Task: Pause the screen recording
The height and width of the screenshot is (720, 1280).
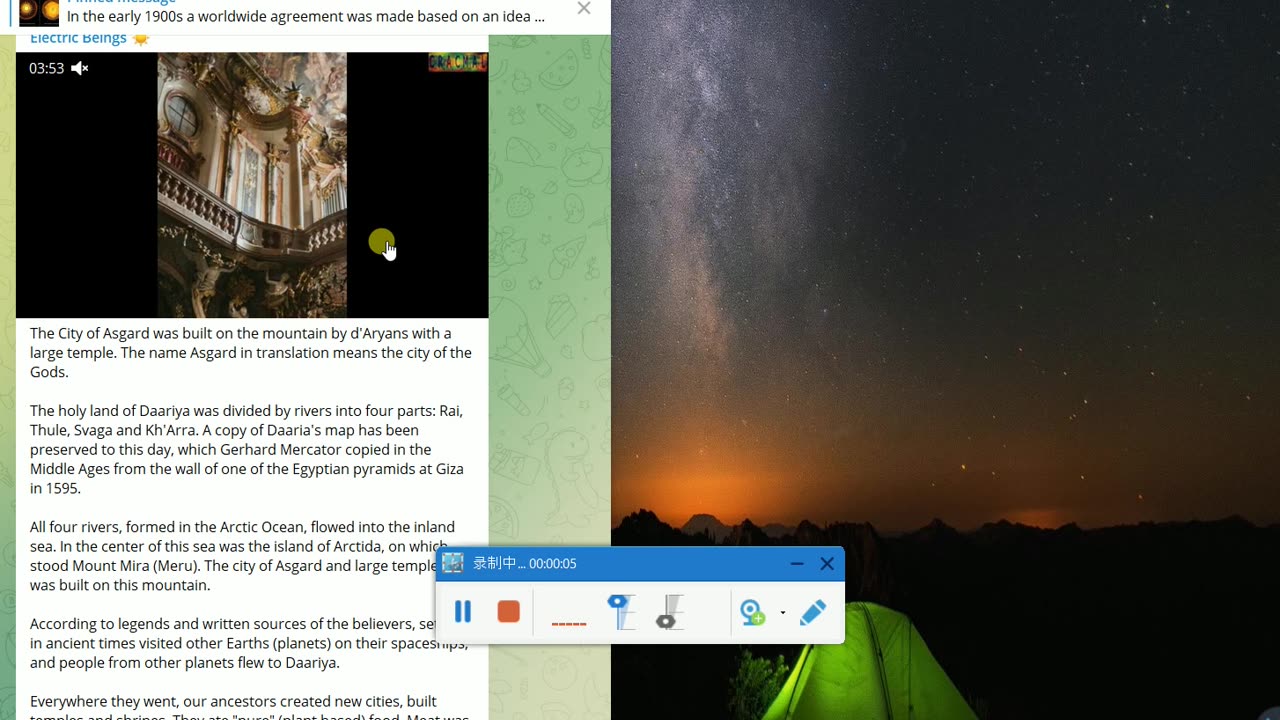Action: click(x=462, y=611)
